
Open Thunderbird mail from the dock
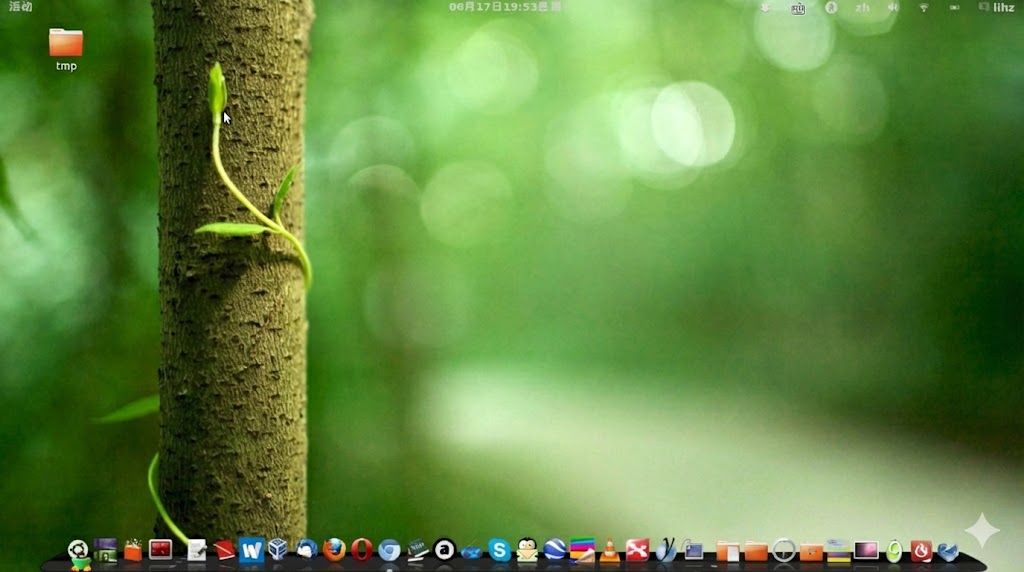click(x=306, y=550)
